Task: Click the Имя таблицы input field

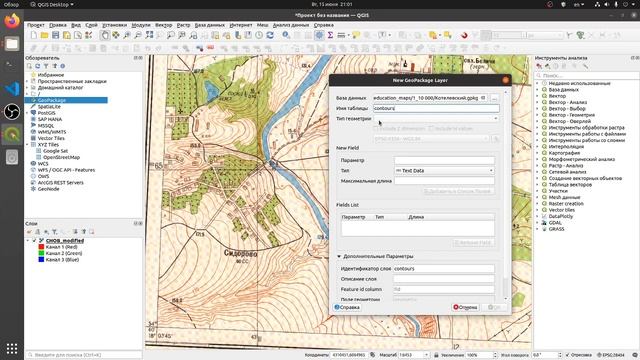Action: click(x=436, y=109)
